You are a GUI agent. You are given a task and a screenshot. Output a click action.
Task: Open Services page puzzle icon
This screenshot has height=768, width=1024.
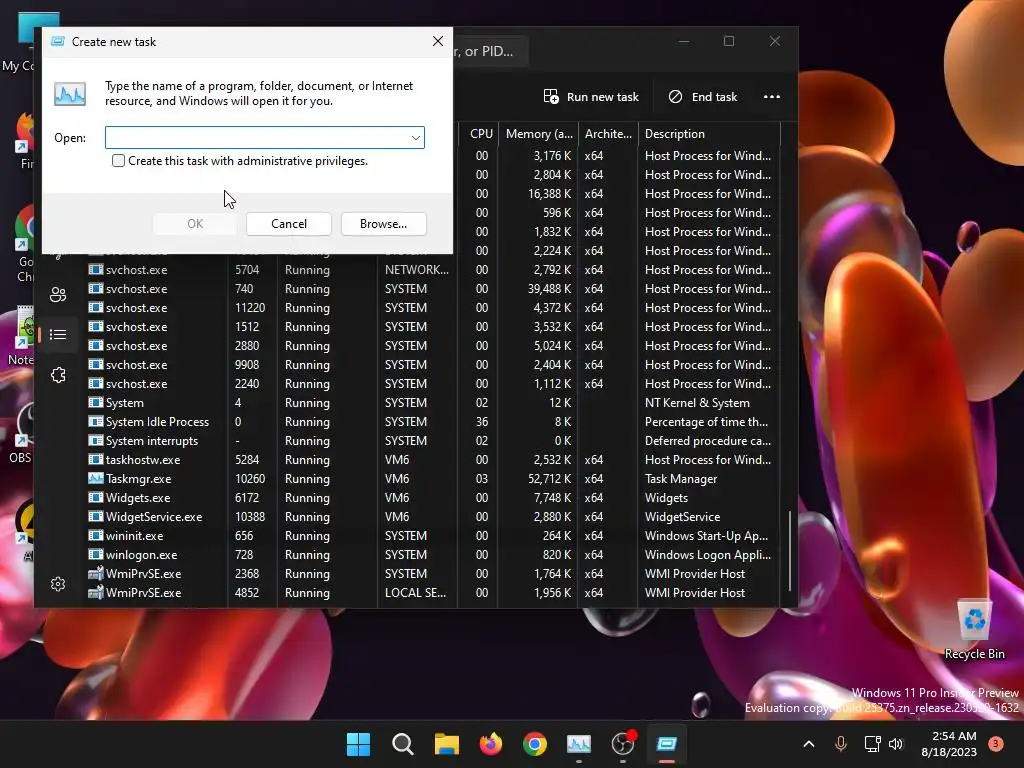click(x=58, y=375)
